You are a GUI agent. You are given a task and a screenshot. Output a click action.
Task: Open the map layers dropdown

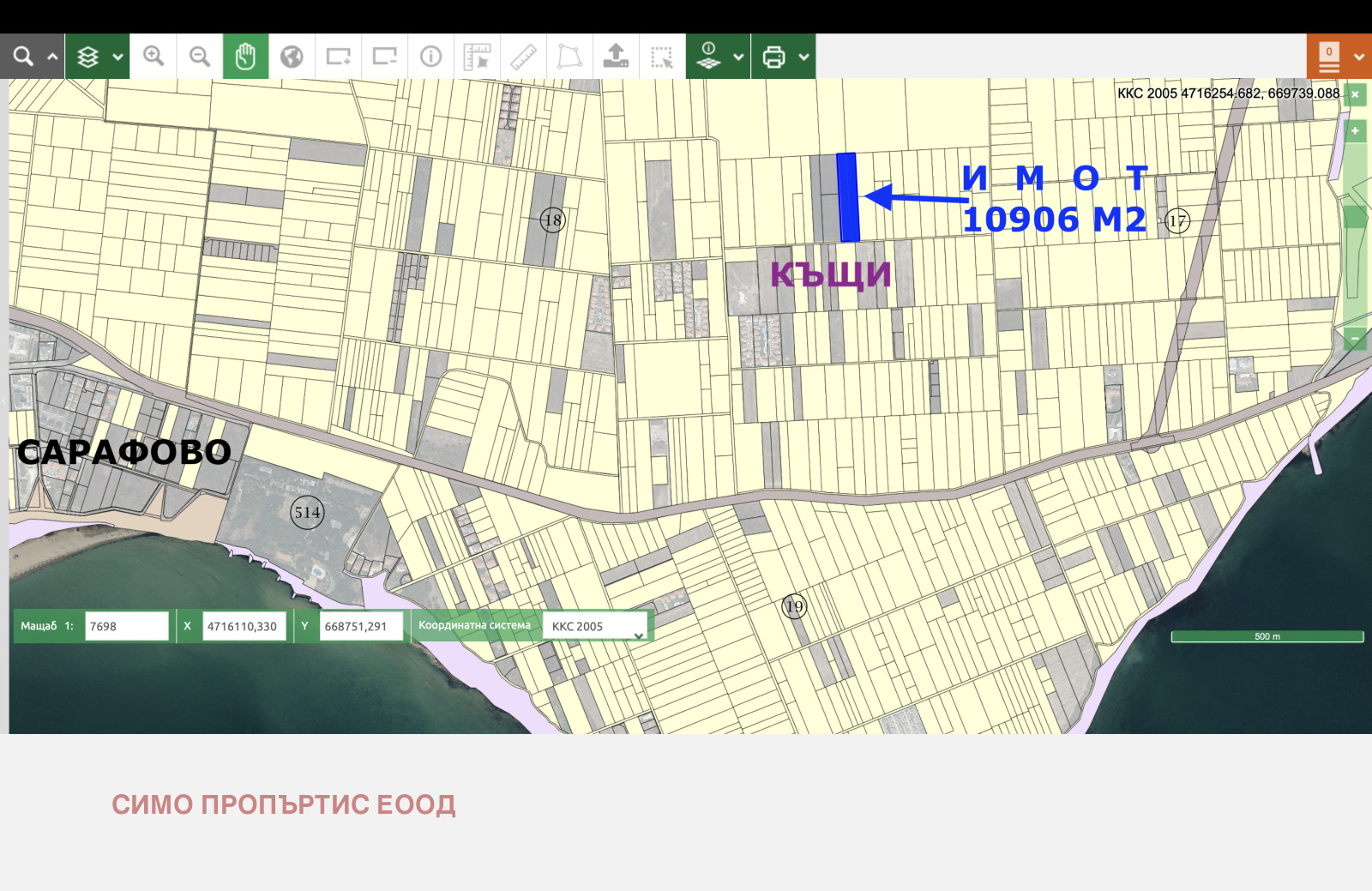[98, 57]
